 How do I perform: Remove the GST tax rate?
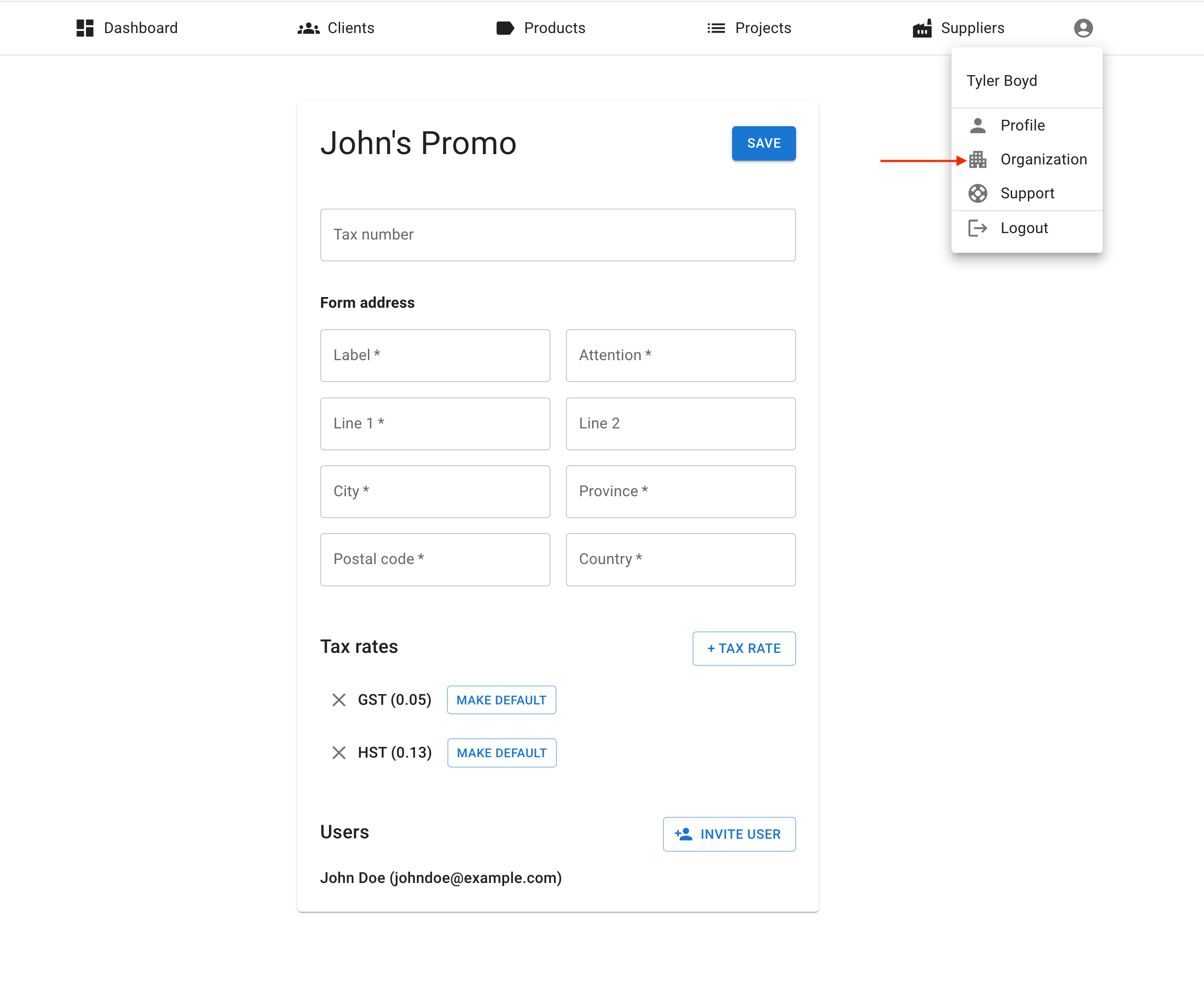tap(339, 700)
